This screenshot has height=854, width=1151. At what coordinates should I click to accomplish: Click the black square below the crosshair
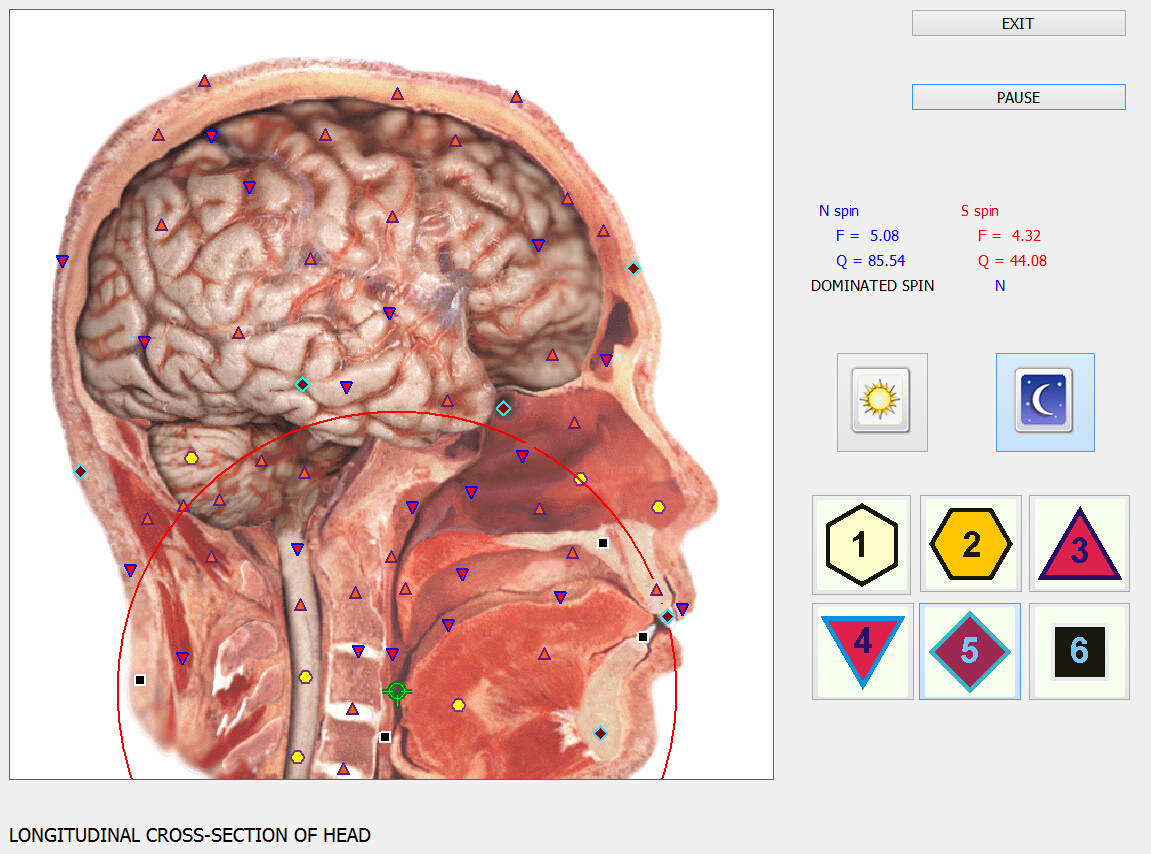pyautogui.click(x=385, y=737)
